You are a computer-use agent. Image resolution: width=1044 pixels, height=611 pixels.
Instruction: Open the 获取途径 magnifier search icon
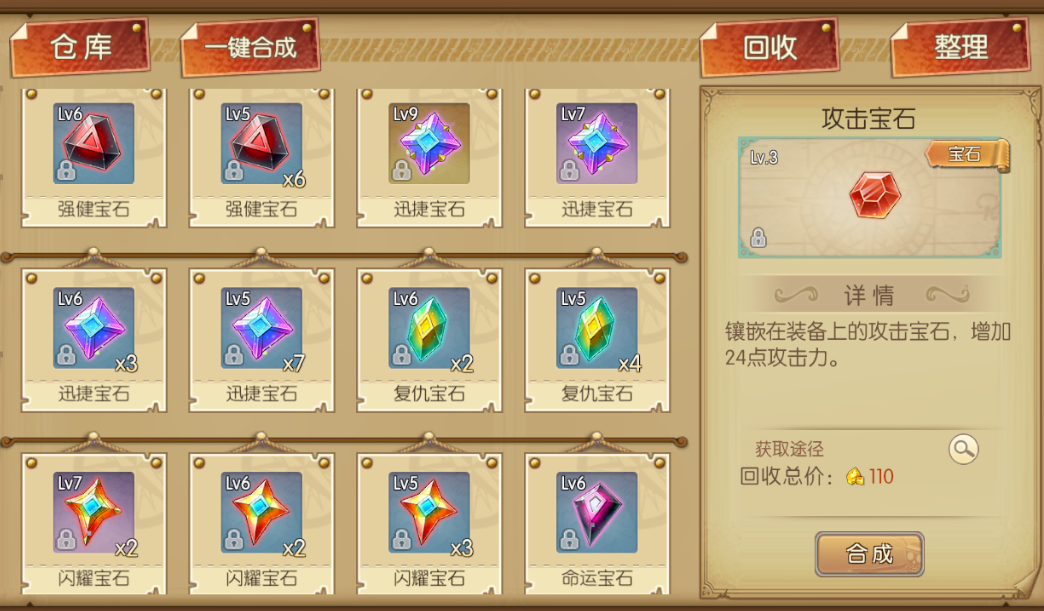(x=963, y=449)
